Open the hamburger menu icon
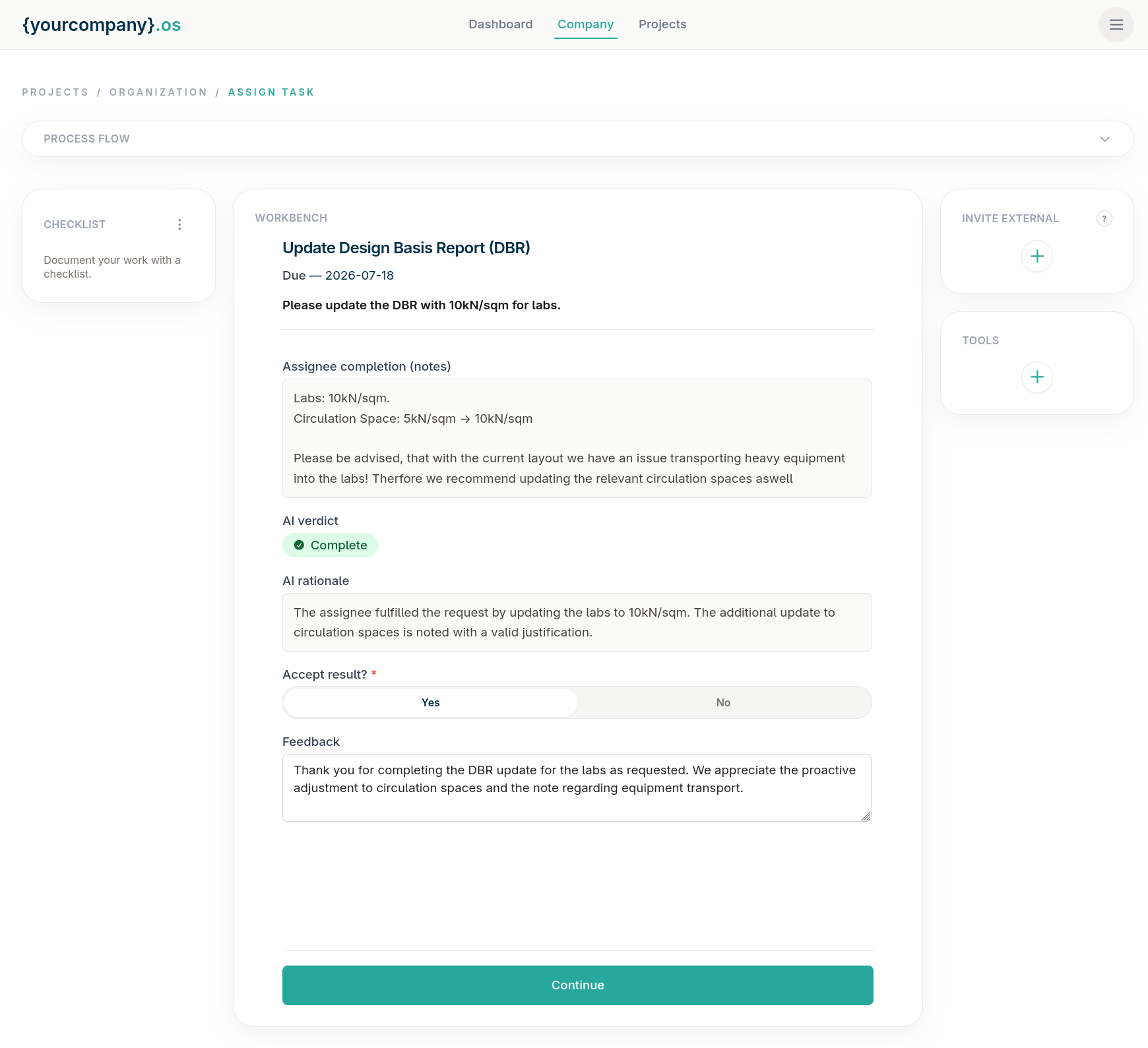Image resolution: width=1148 pixels, height=1048 pixels. point(1116,25)
